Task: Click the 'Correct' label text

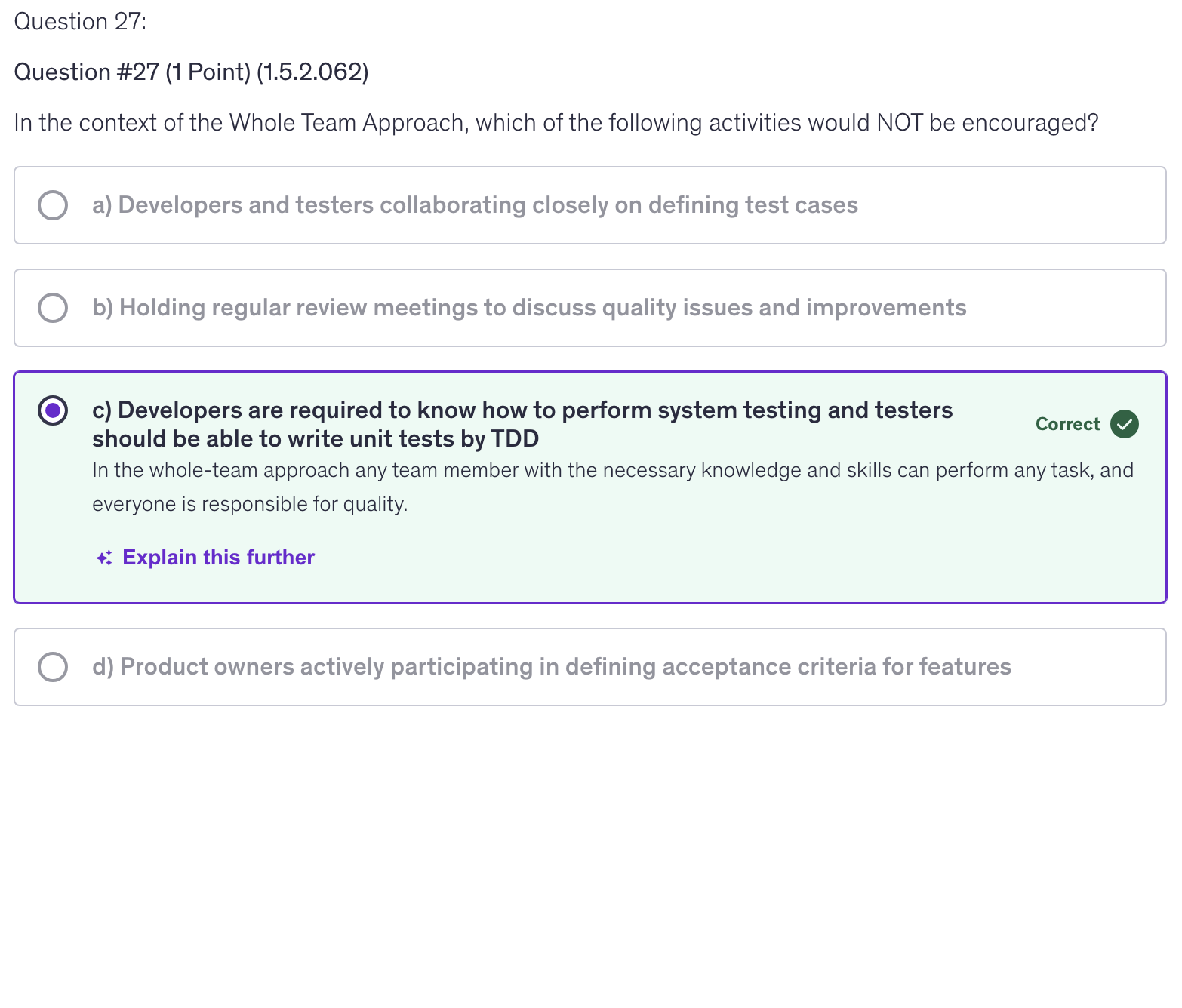Action: [x=1067, y=424]
